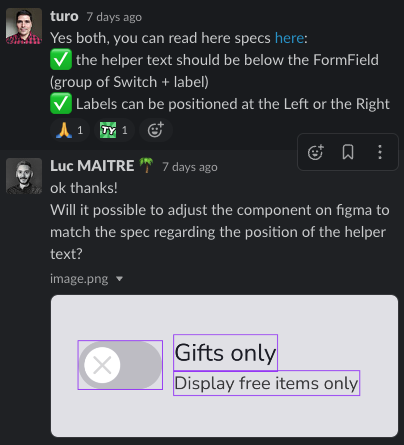
Task: Open Luc MAITRE's avatar
Action: point(24,176)
